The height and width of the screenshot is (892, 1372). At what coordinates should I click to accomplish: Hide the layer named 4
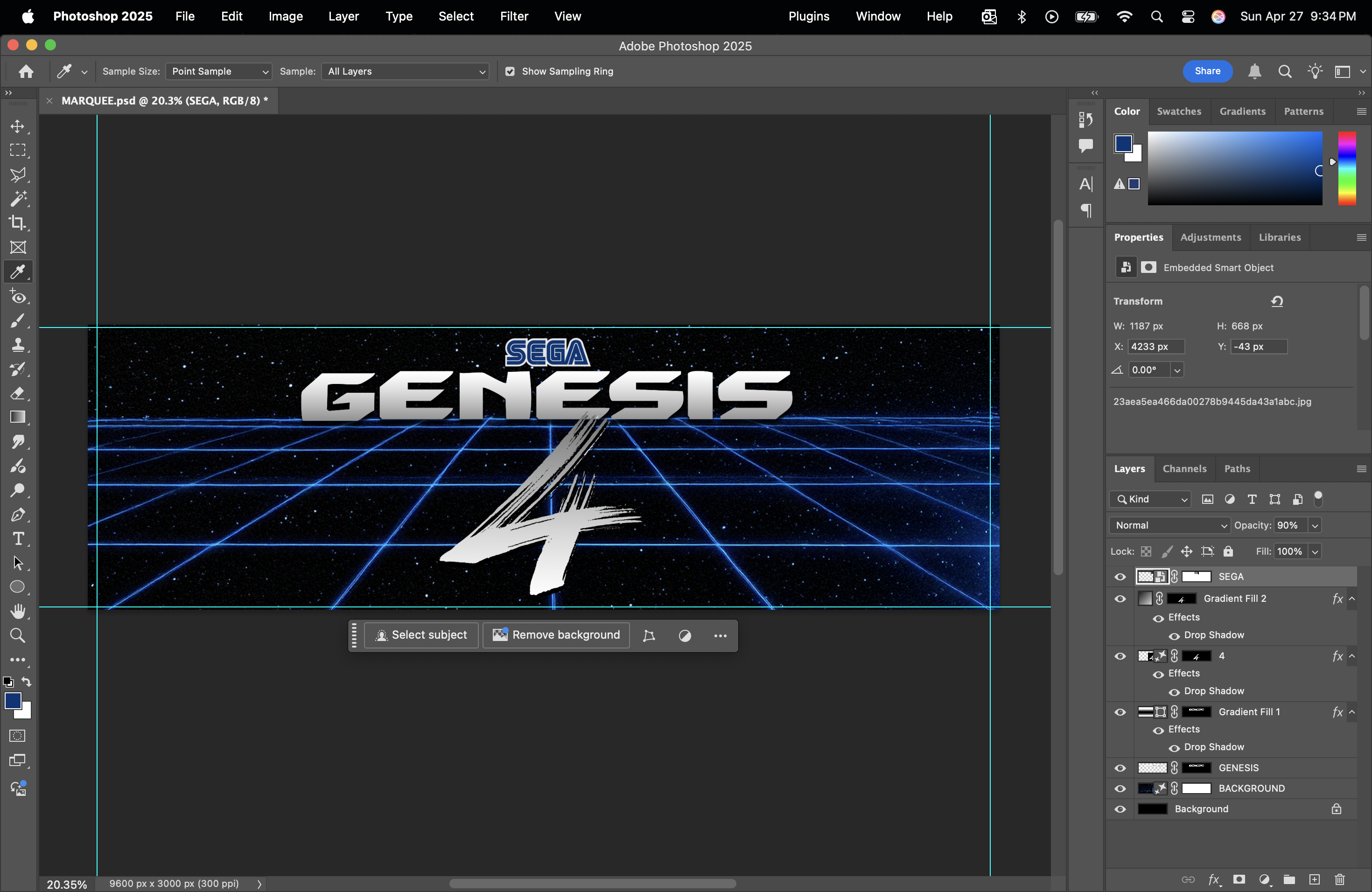pos(1120,656)
